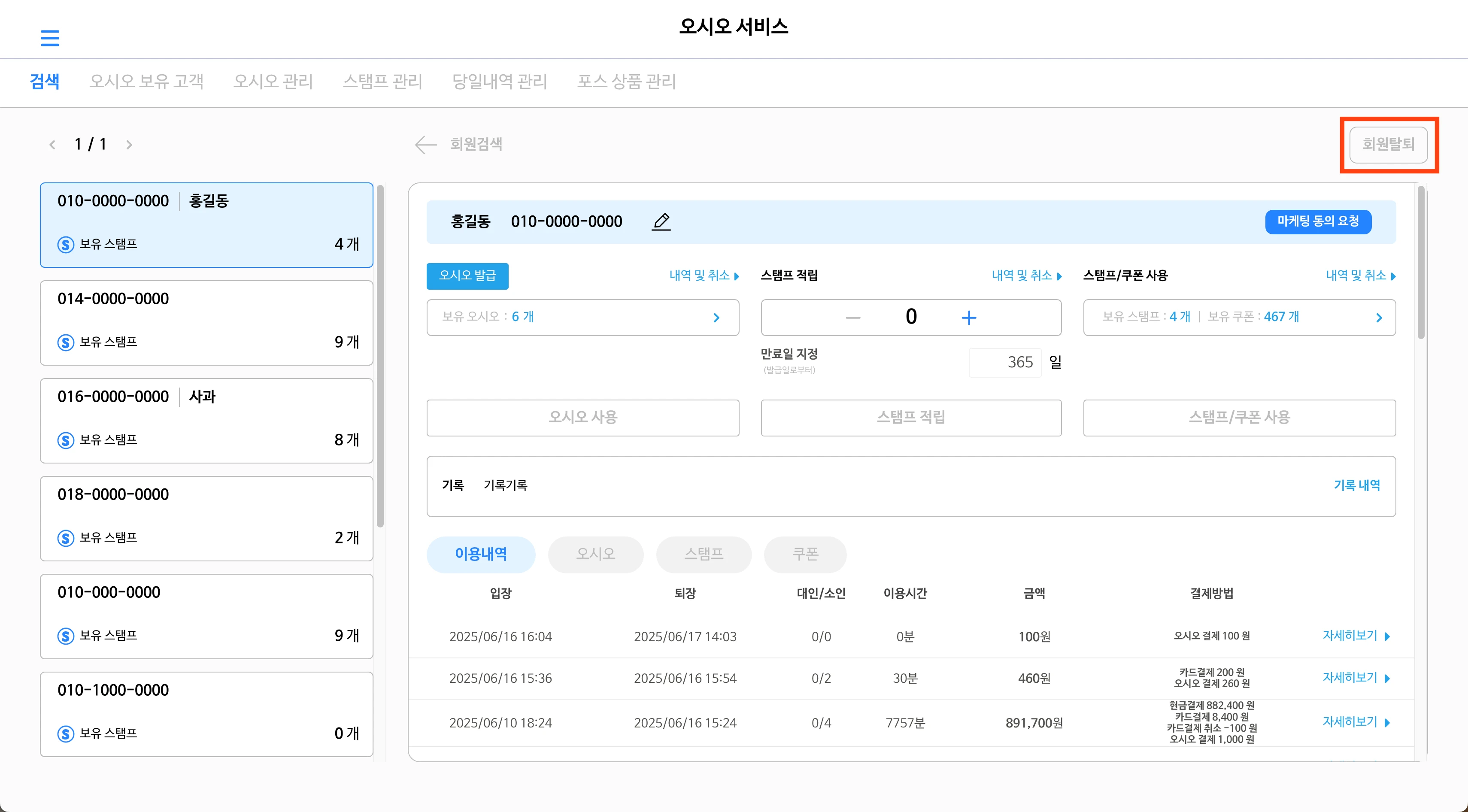Switch to the 검색 tab

45,81
